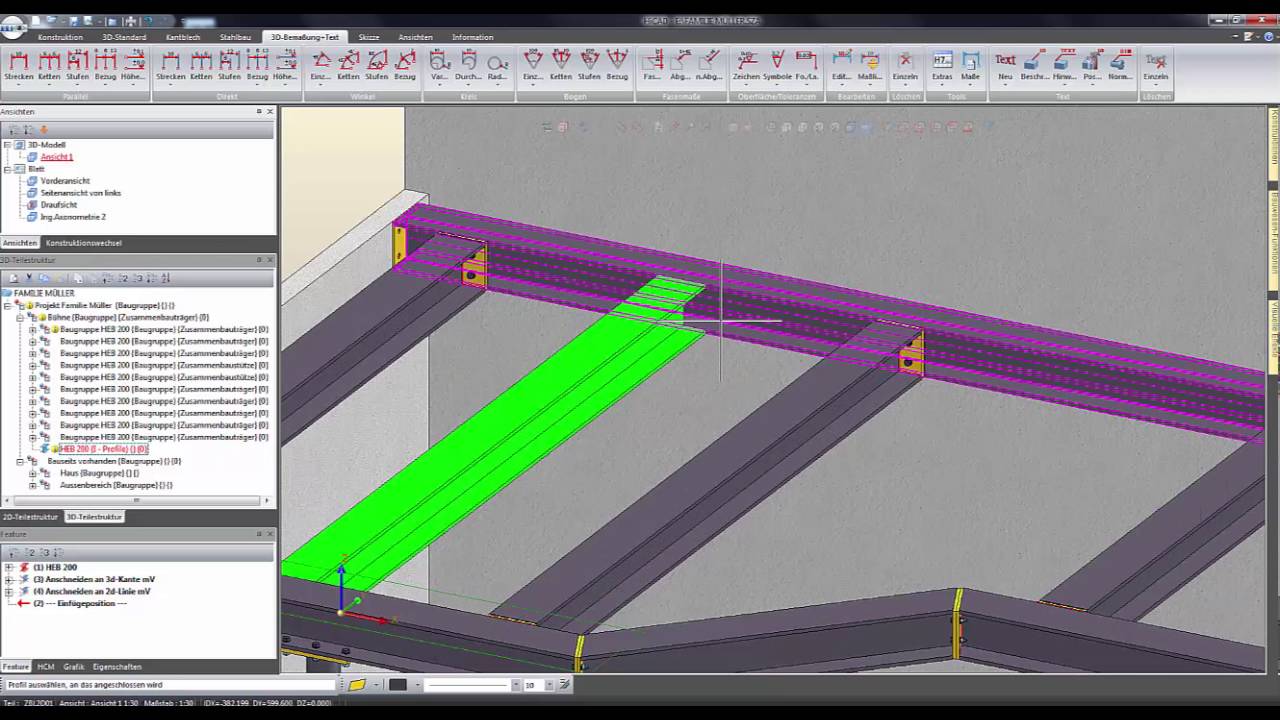Open the Kantblech ribbon tab
This screenshot has height=720, width=1280.
point(183,37)
